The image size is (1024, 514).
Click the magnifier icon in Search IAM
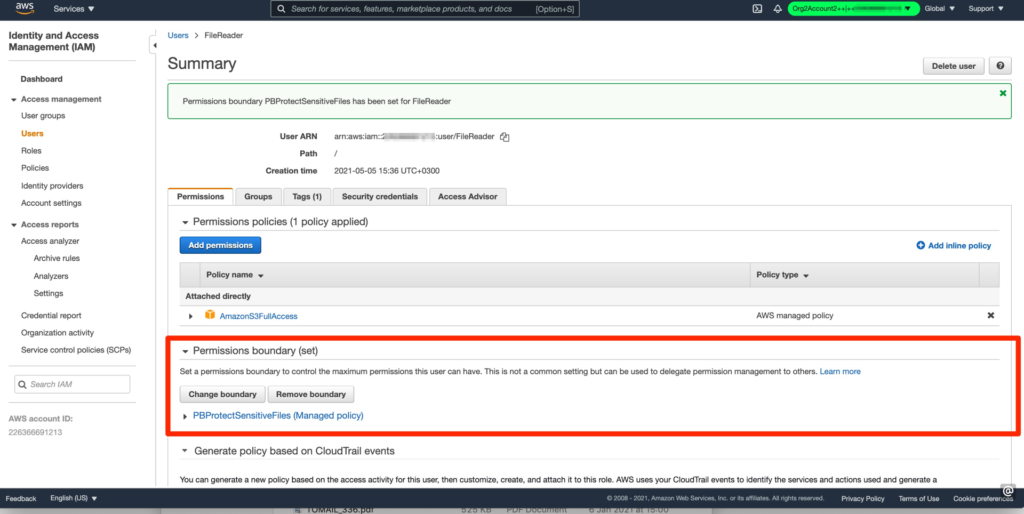pos(23,385)
